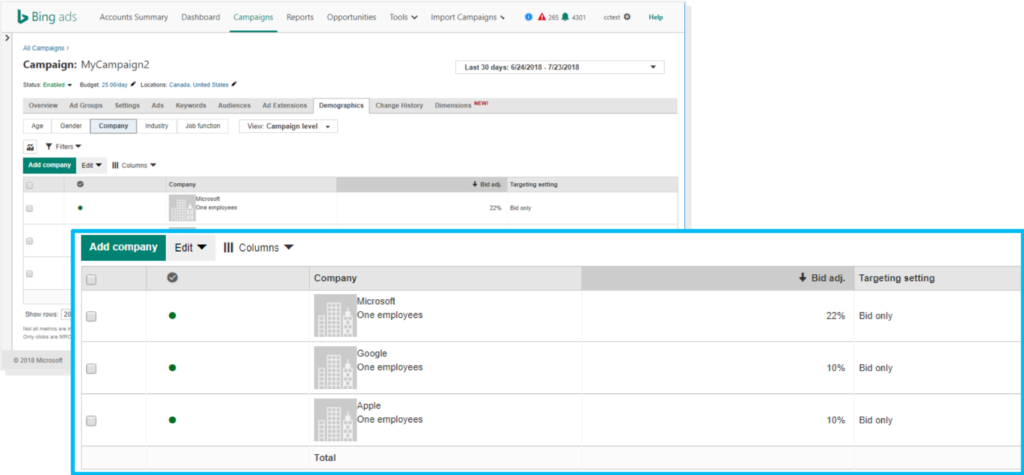The image size is (1024, 475).
Task: Click the Bid adj. sort arrow in callout
Action: 803,278
